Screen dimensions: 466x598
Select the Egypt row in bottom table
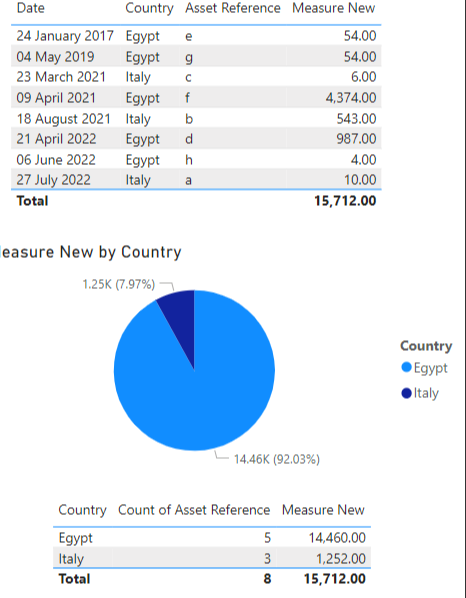click(x=212, y=538)
